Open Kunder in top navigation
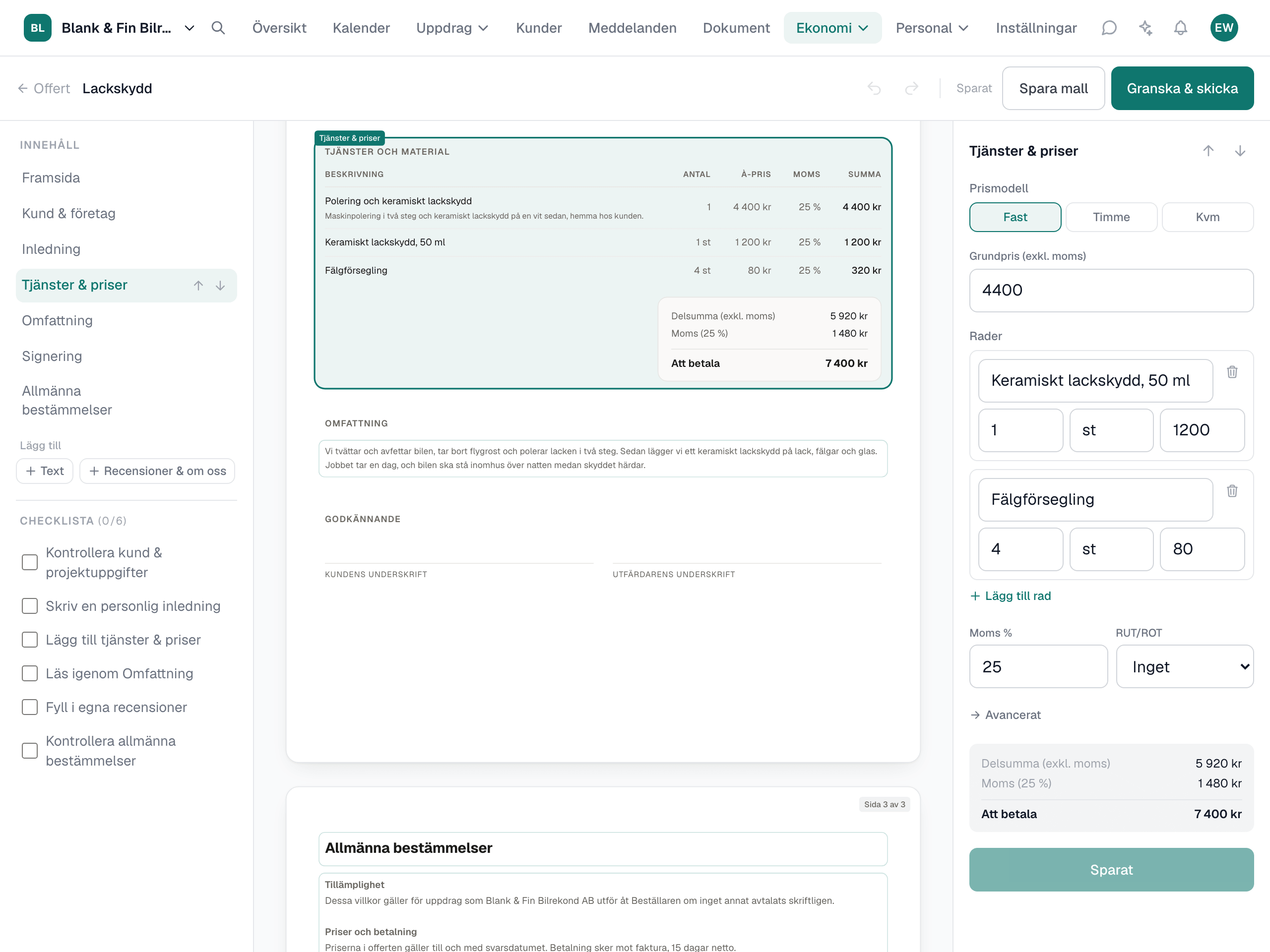The image size is (1270, 952). [x=539, y=28]
